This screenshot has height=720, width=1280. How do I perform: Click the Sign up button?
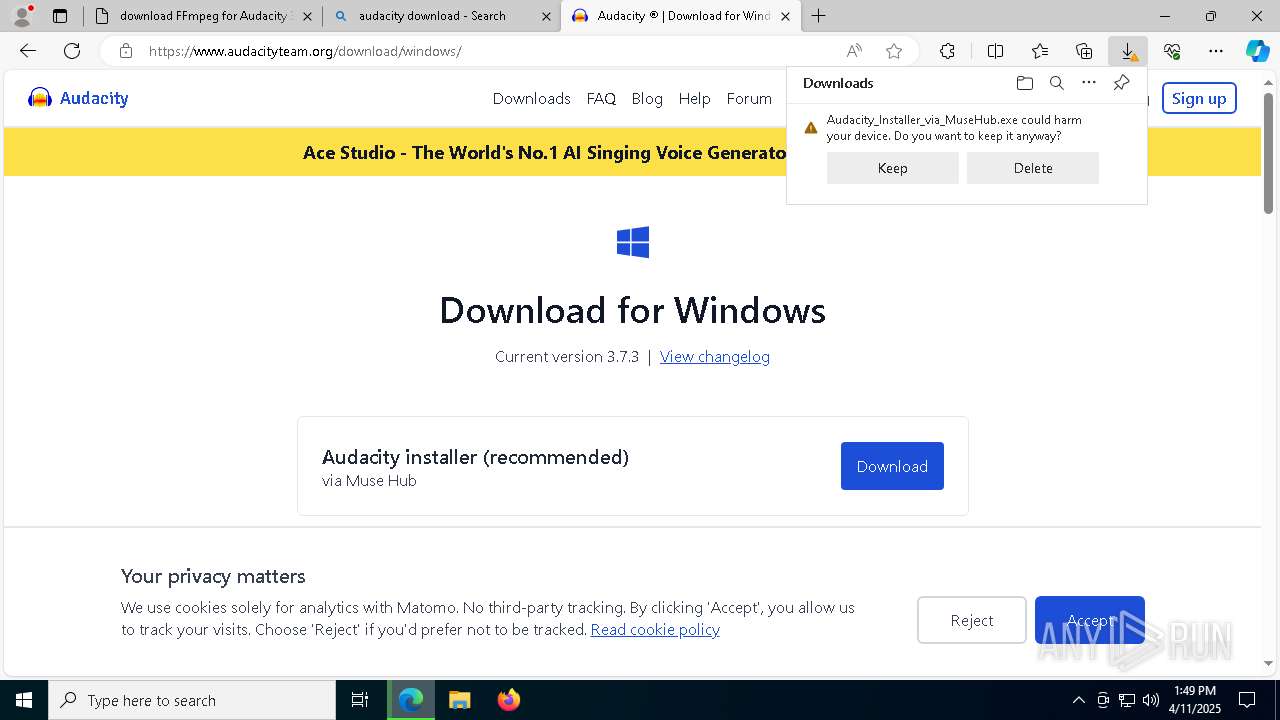(1199, 98)
